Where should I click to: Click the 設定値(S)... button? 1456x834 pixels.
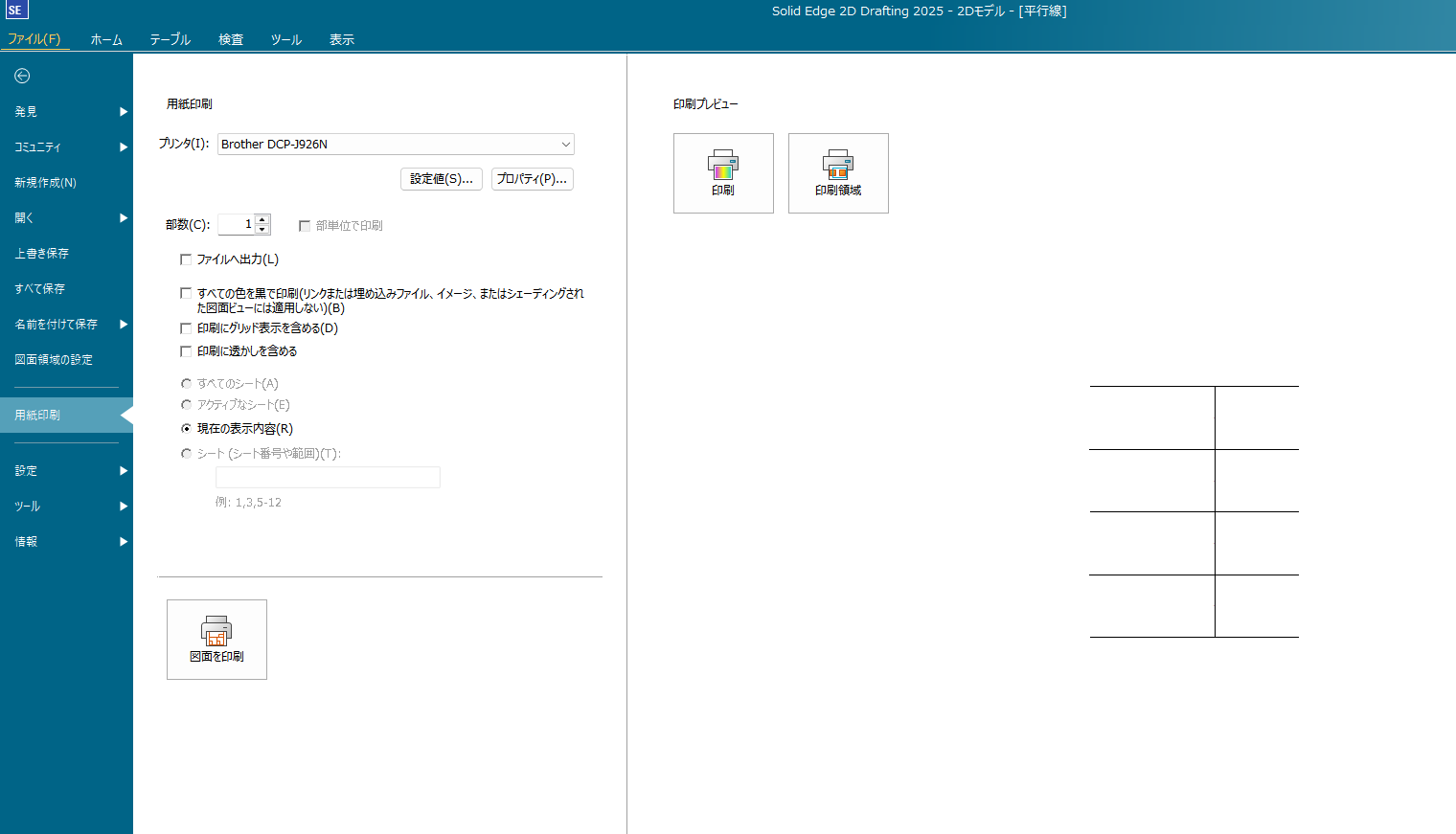(x=442, y=179)
